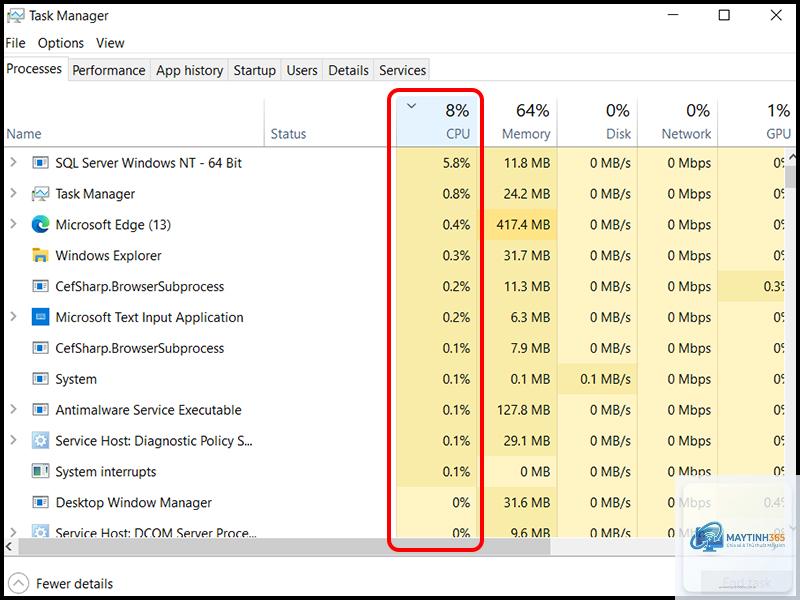Expand the Microsoft Edge (13) process group
The height and width of the screenshot is (600, 800).
click(x=14, y=223)
